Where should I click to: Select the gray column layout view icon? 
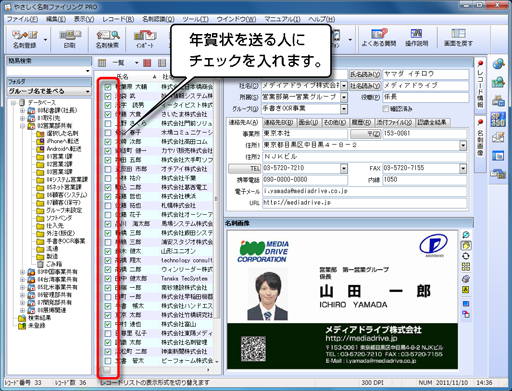(162, 63)
